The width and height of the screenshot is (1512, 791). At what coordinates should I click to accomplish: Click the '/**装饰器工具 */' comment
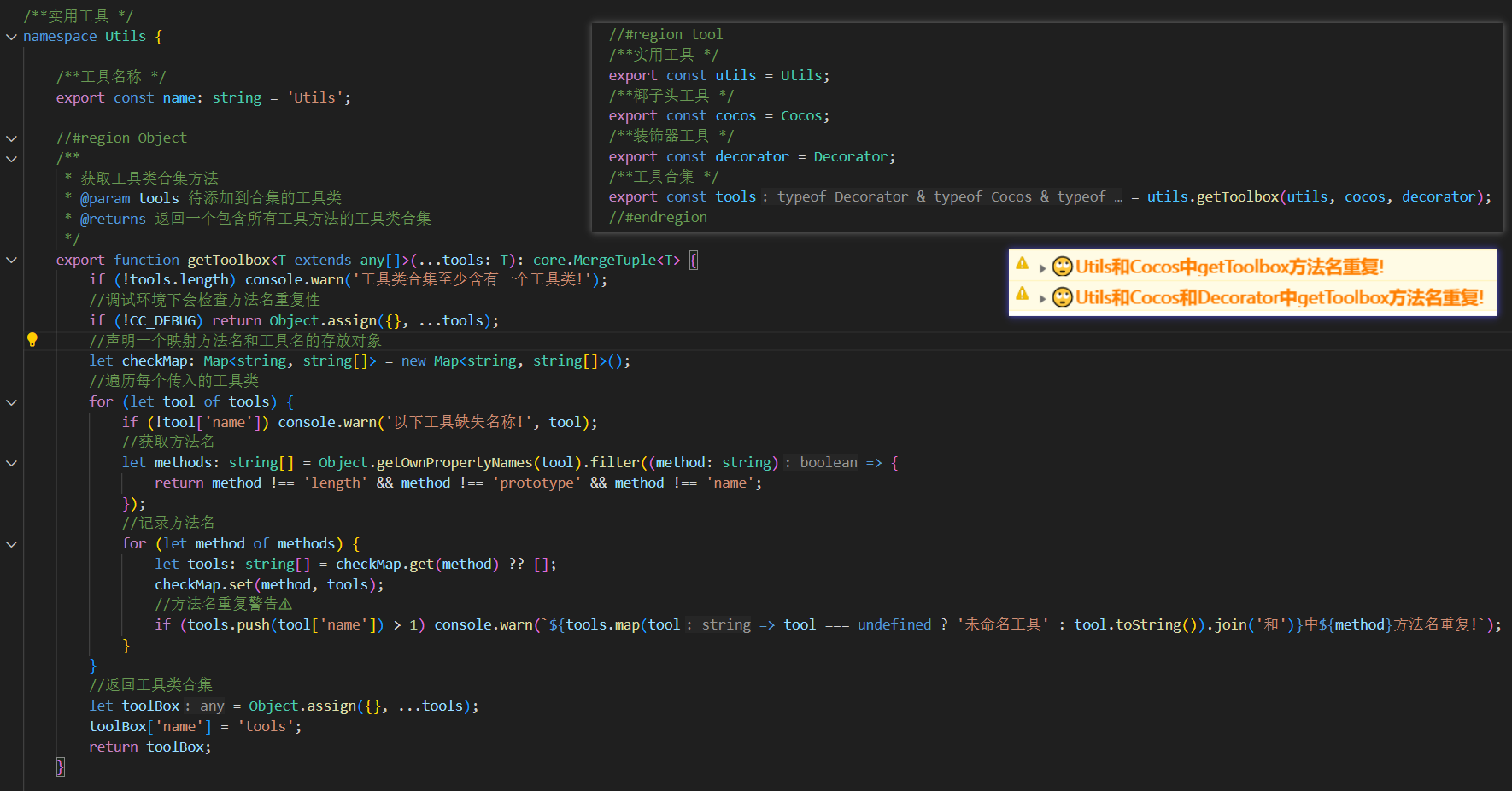[x=671, y=137]
